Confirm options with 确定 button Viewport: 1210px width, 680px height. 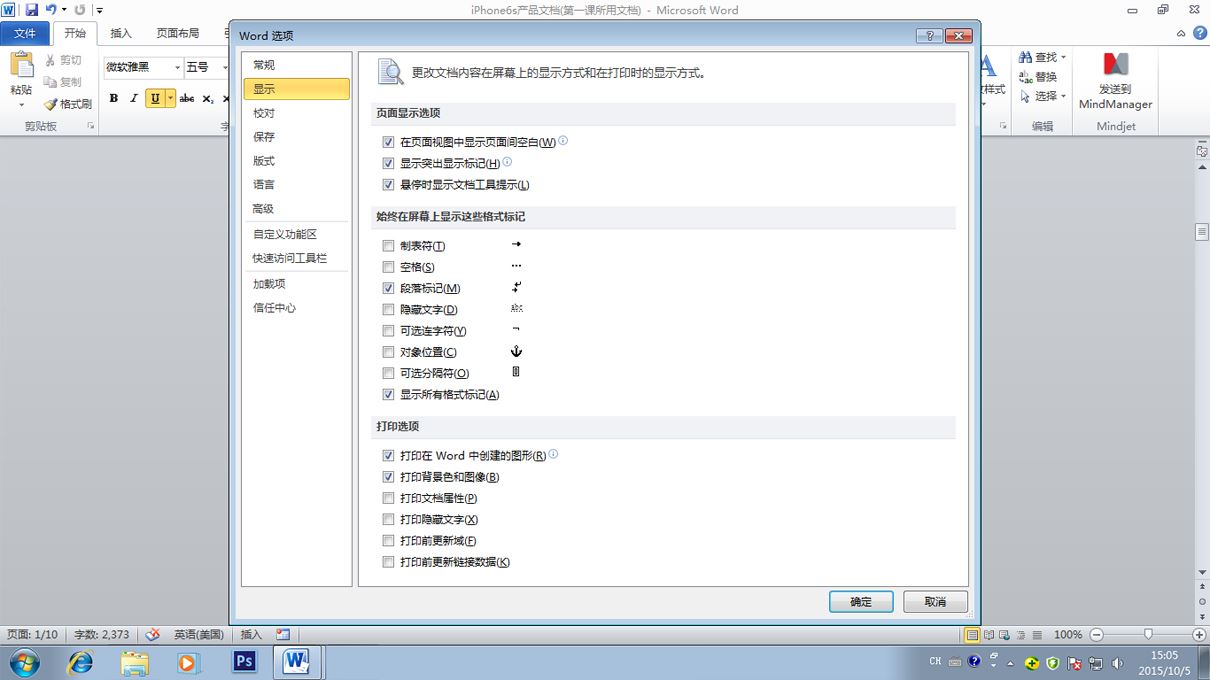pyautogui.click(x=861, y=602)
